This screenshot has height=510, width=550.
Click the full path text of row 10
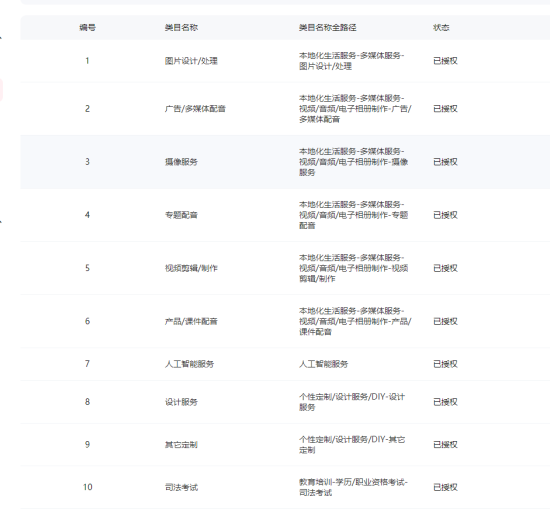pos(353,487)
